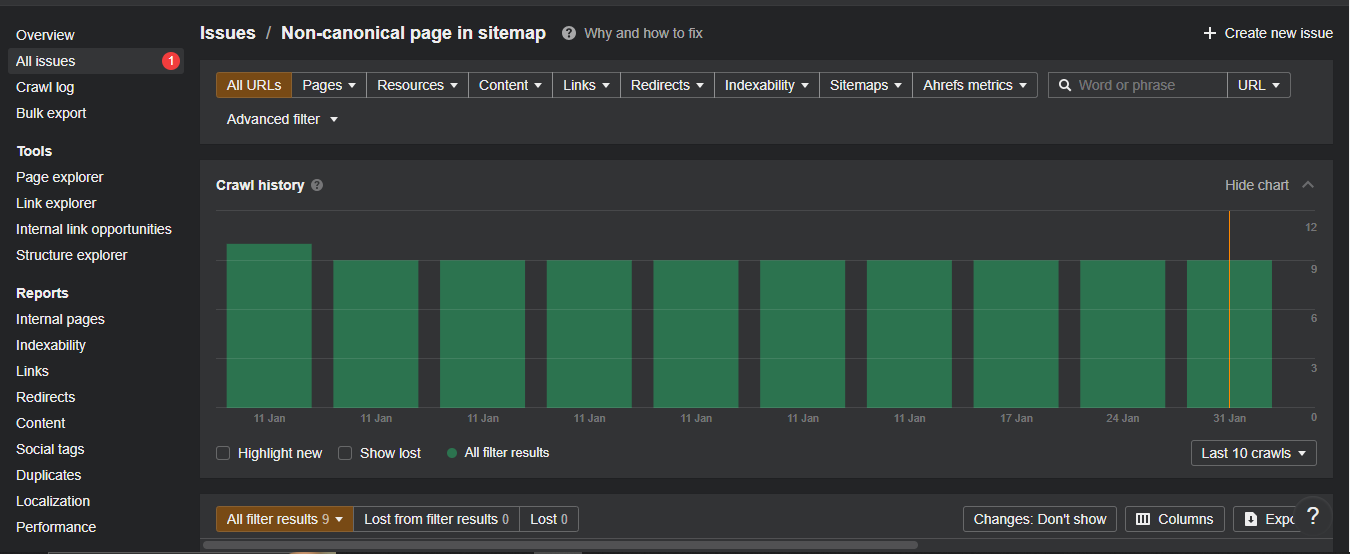This screenshot has width=1350, height=554.
Task: Open the Resources filter dropdown
Action: tap(417, 85)
